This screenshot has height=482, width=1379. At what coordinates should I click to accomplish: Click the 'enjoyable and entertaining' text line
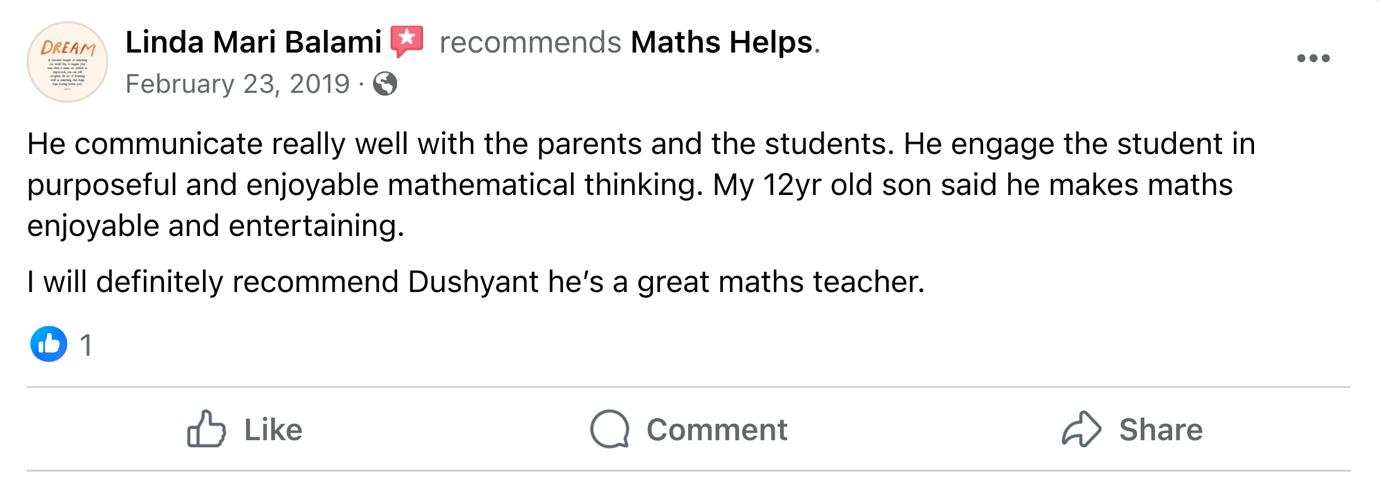click(x=215, y=226)
